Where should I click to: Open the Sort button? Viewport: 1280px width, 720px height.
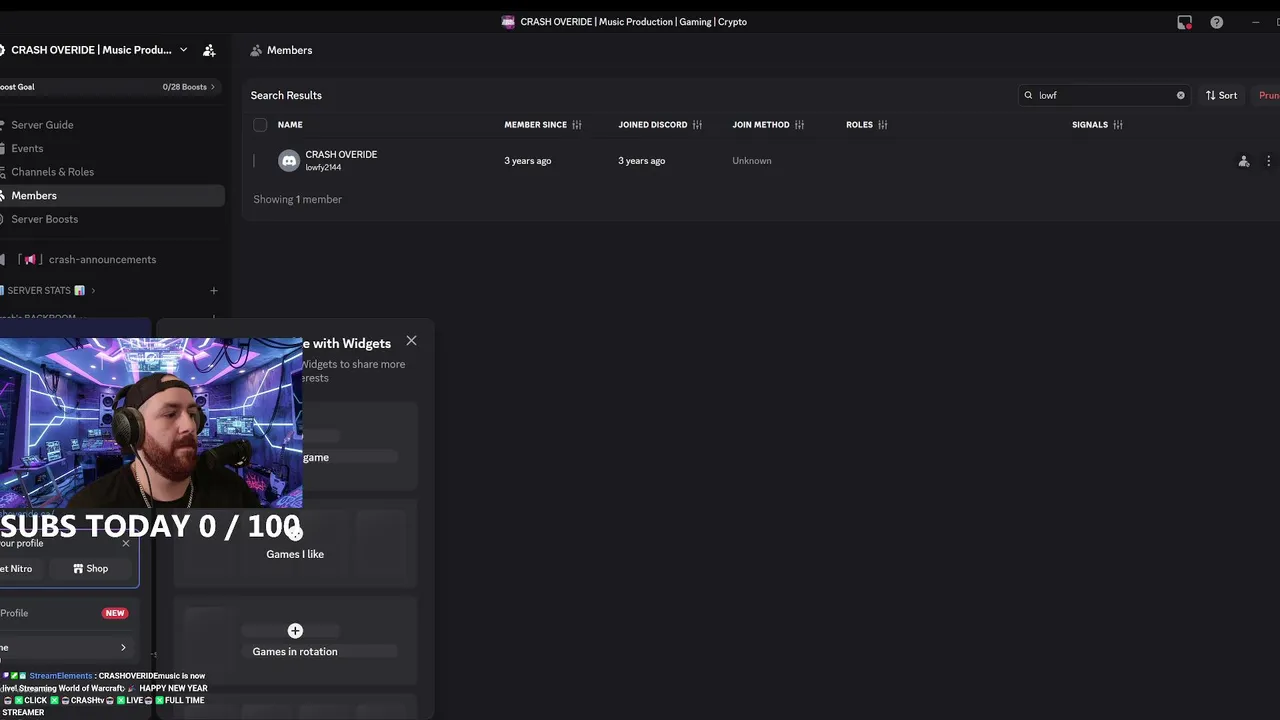(1221, 95)
